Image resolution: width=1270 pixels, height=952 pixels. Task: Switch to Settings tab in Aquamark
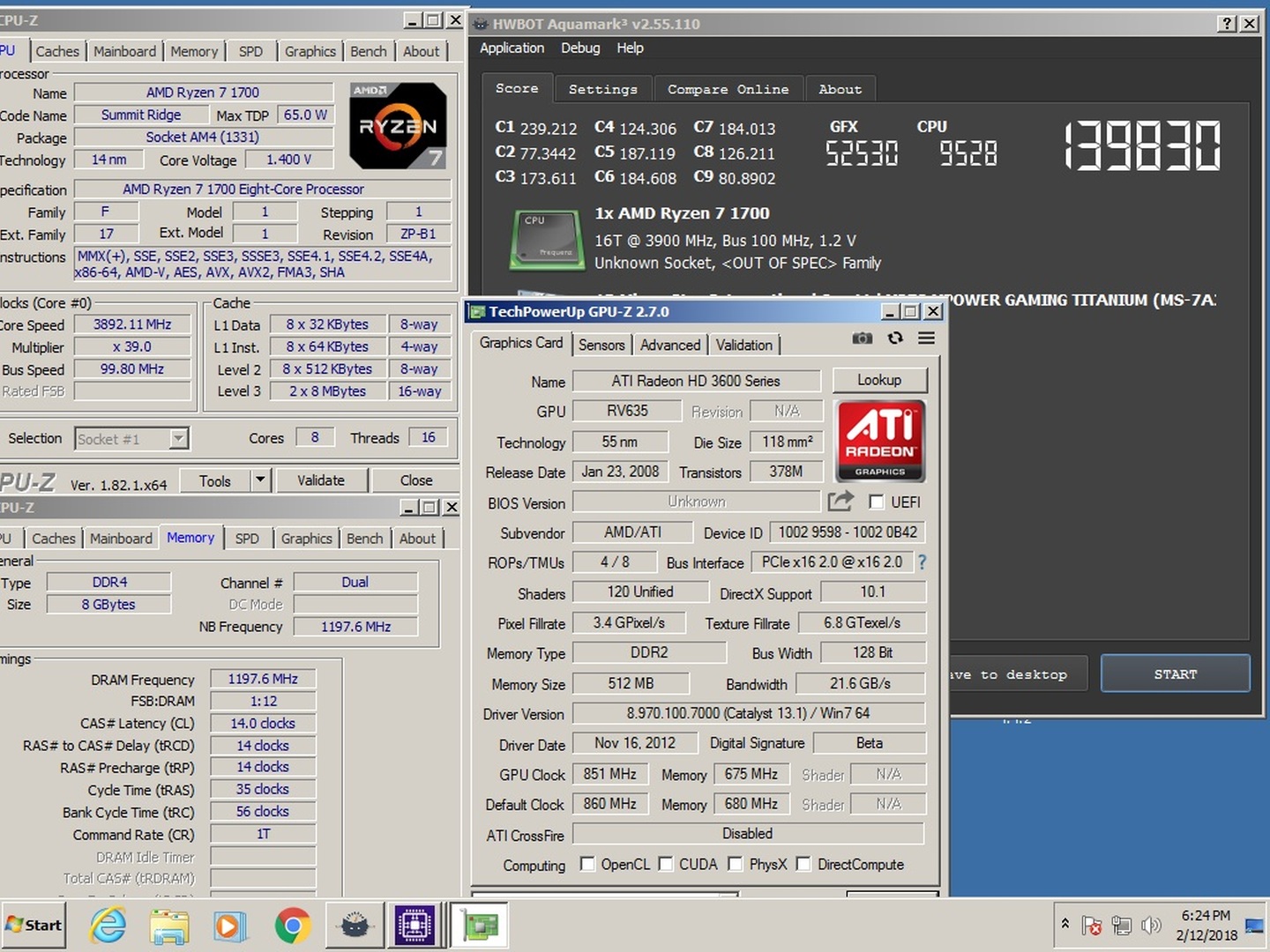[603, 89]
